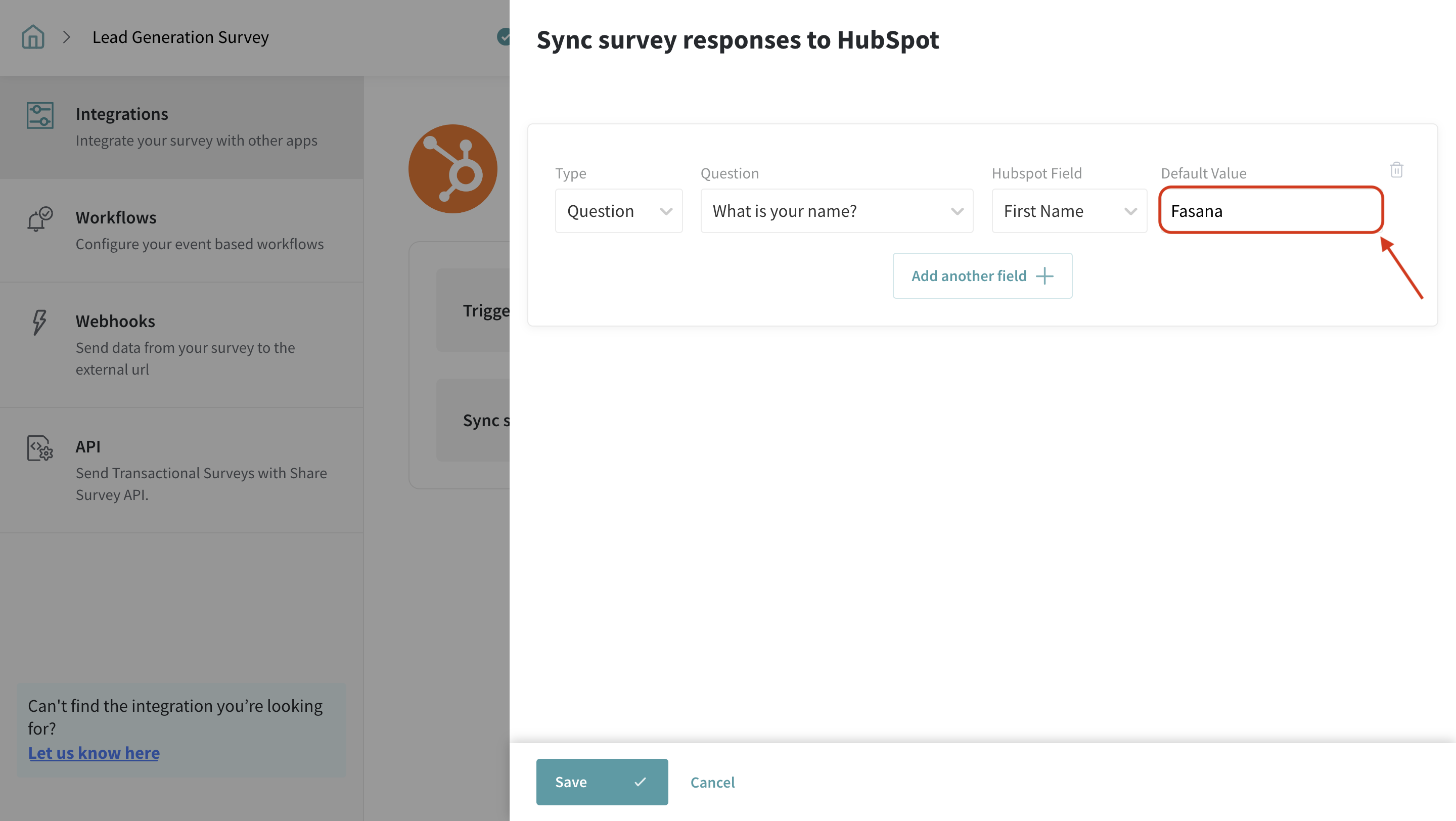Click the checkmark badge near survey title
Viewport: 1456px width, 821px height.
[x=503, y=37]
